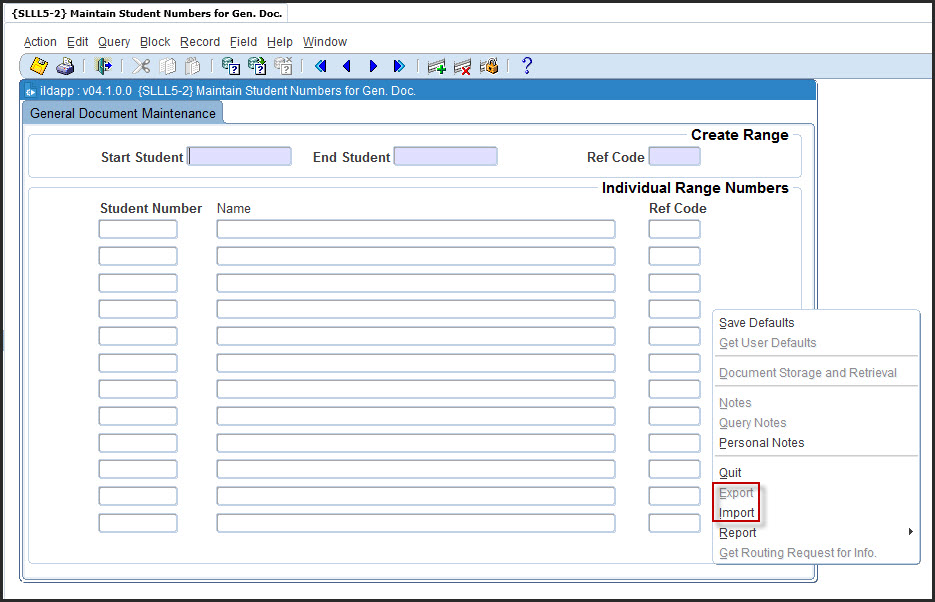Click the Paste clipboard icon

pos(193,66)
